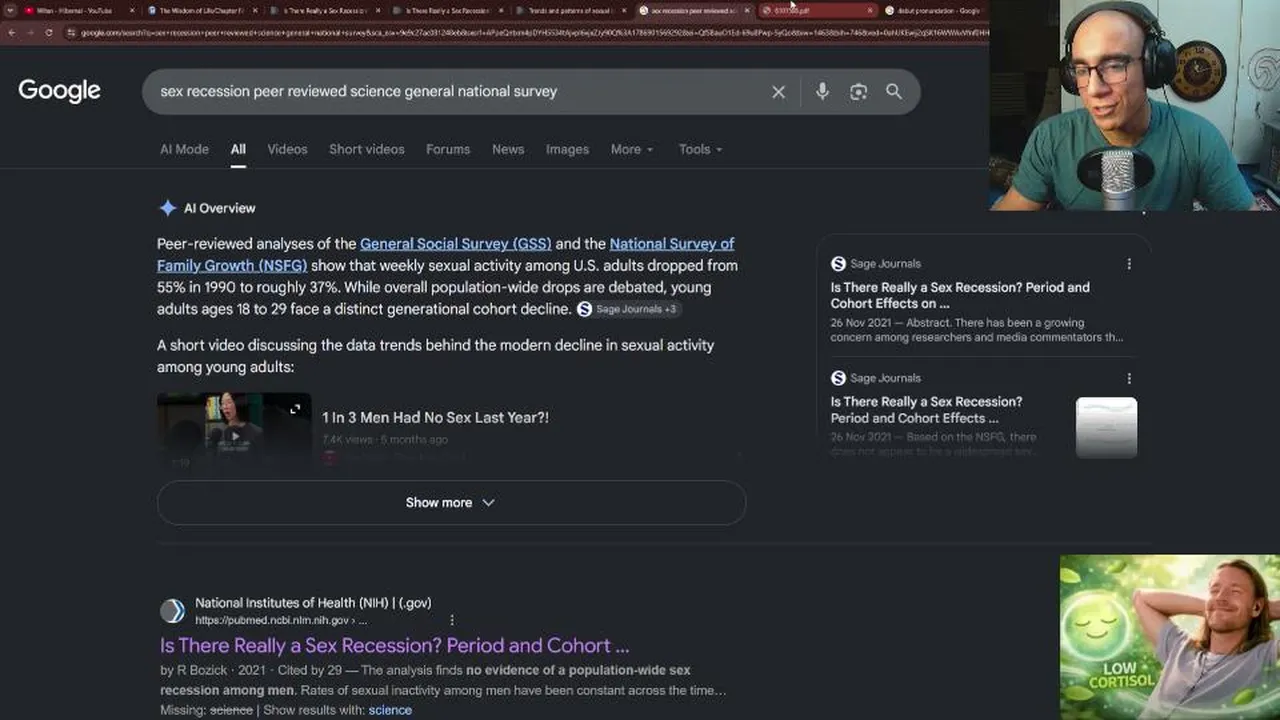This screenshot has width=1280, height=720.
Task: Submit search with the magnifying glass icon
Action: pyautogui.click(x=894, y=92)
